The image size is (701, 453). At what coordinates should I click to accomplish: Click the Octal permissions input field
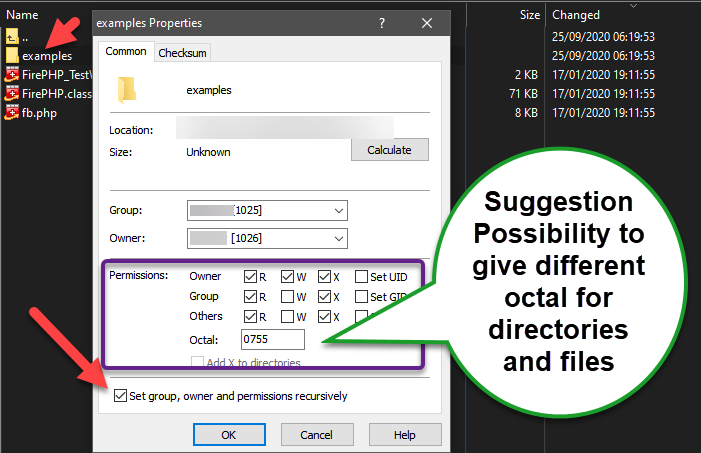coord(270,341)
